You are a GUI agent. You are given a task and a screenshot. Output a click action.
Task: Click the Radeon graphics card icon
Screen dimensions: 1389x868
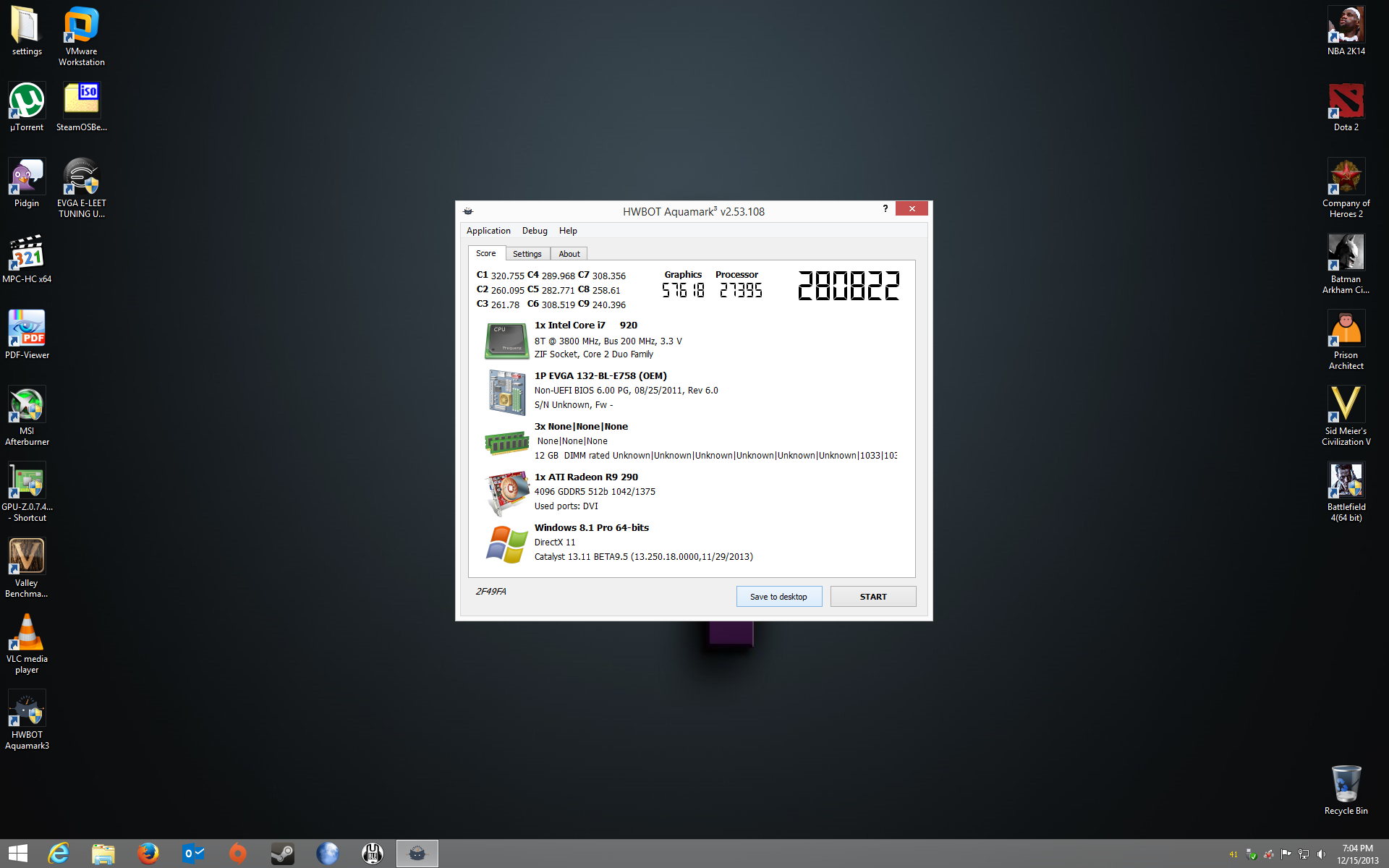click(507, 493)
